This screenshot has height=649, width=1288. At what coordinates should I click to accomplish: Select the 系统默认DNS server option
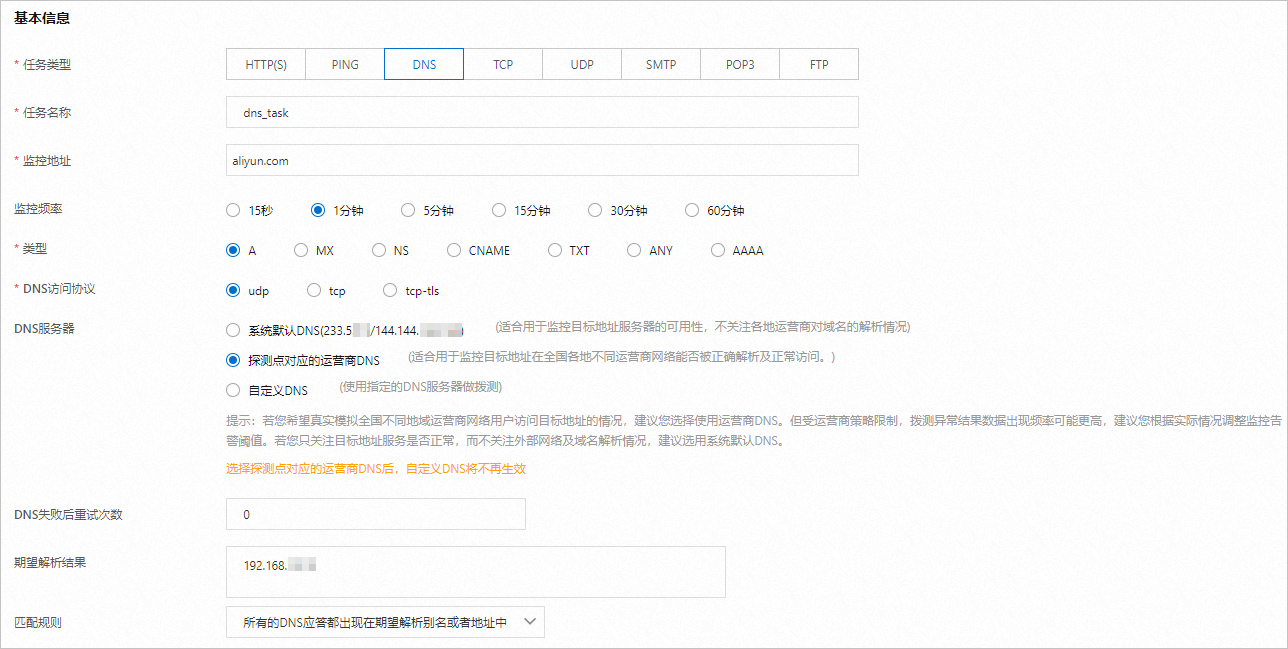tap(233, 329)
